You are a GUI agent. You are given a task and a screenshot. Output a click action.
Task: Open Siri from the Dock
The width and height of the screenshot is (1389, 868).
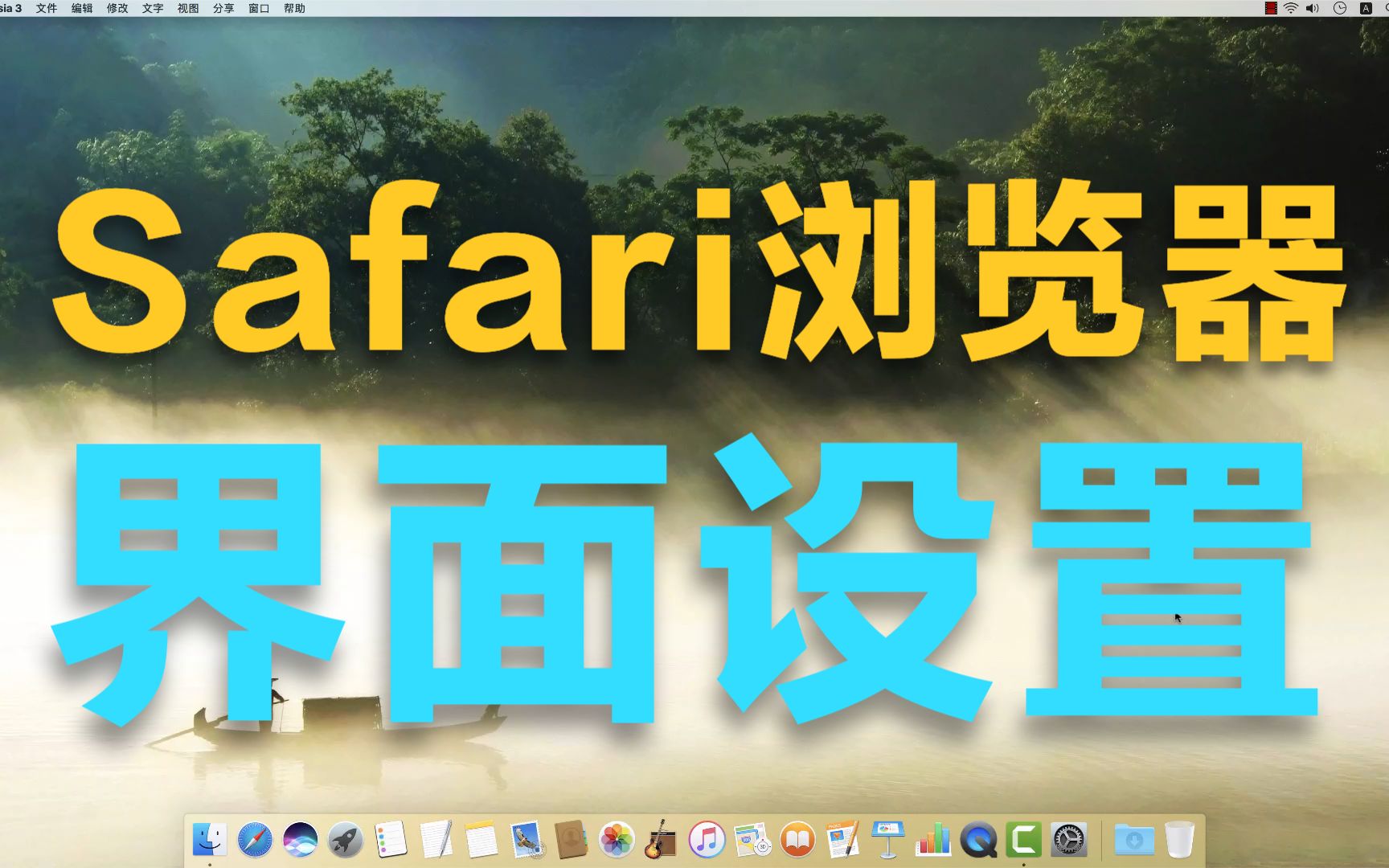point(300,840)
